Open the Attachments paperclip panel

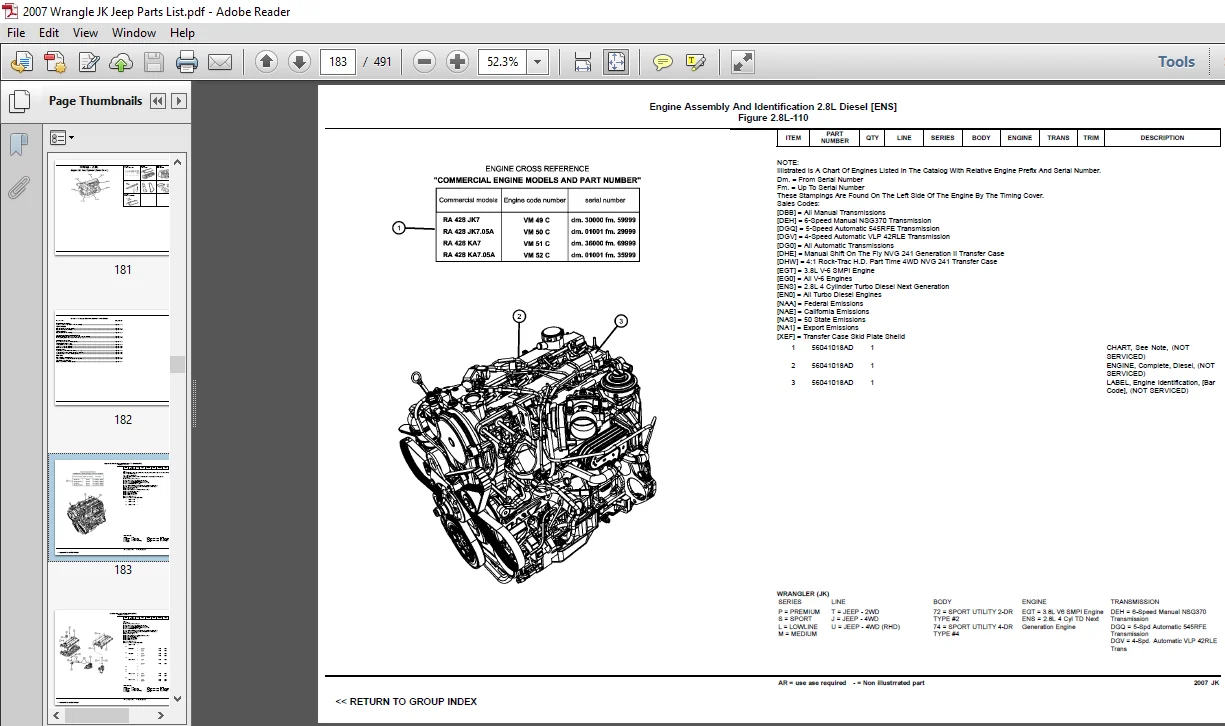[18, 187]
